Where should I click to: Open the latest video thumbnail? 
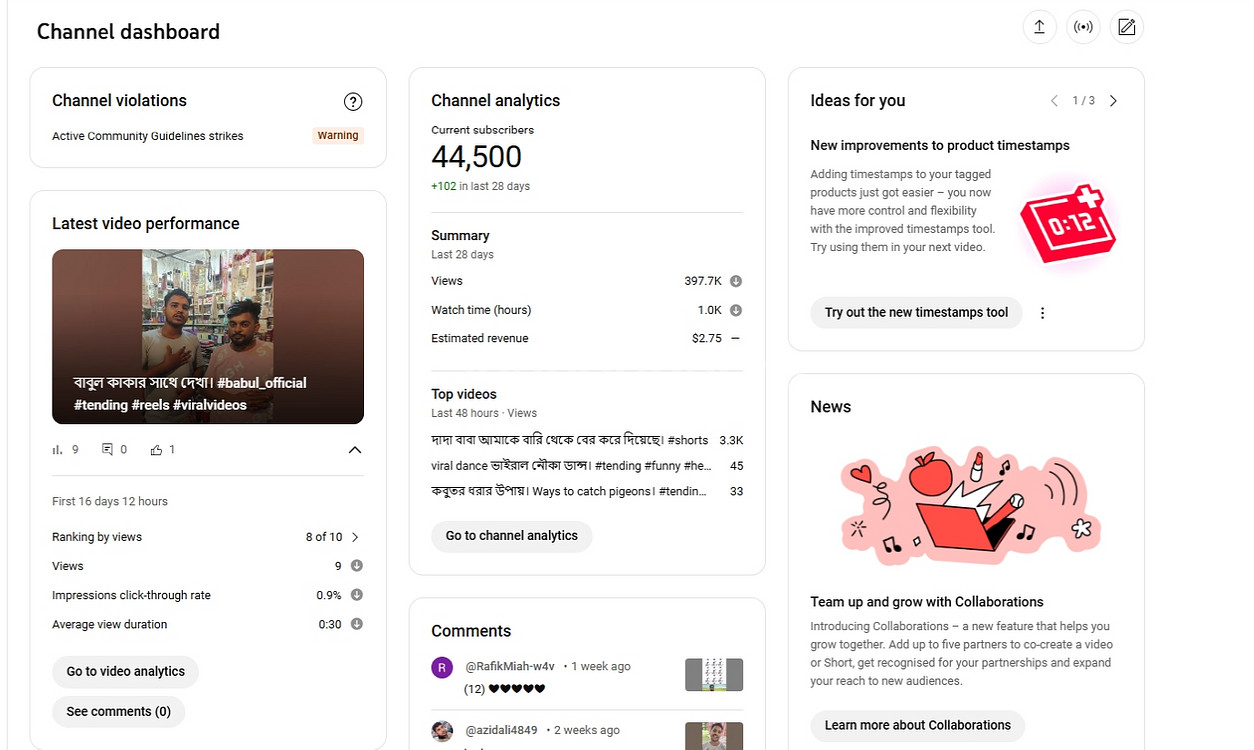coord(208,336)
